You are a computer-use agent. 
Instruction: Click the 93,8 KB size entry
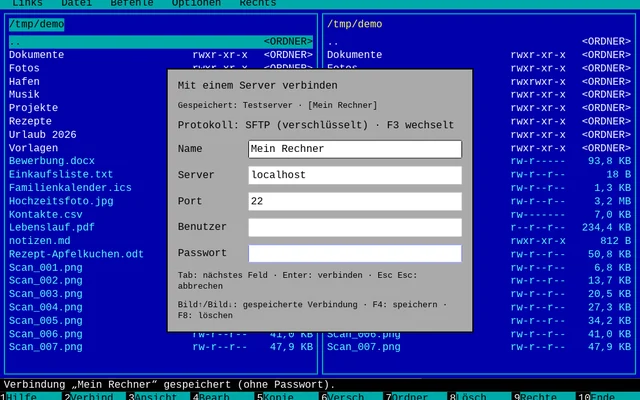pyautogui.click(x=609, y=161)
